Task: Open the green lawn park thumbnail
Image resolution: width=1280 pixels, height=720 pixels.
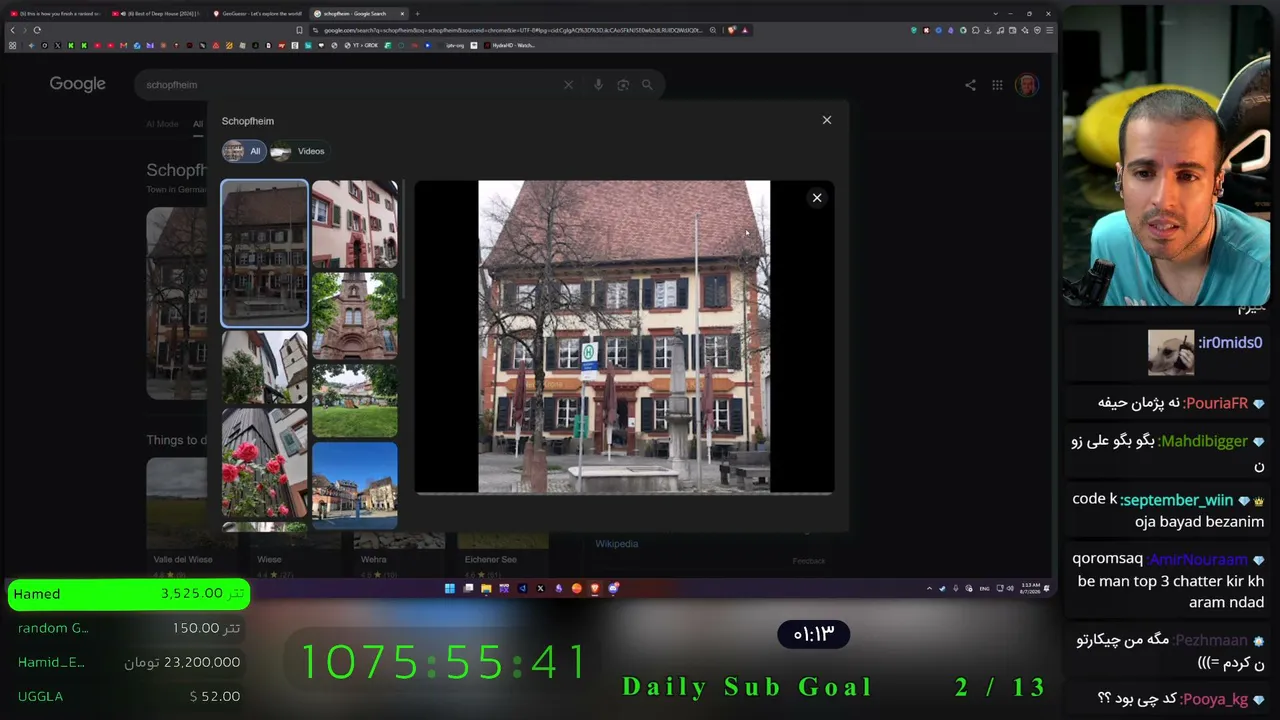Action: point(355,401)
